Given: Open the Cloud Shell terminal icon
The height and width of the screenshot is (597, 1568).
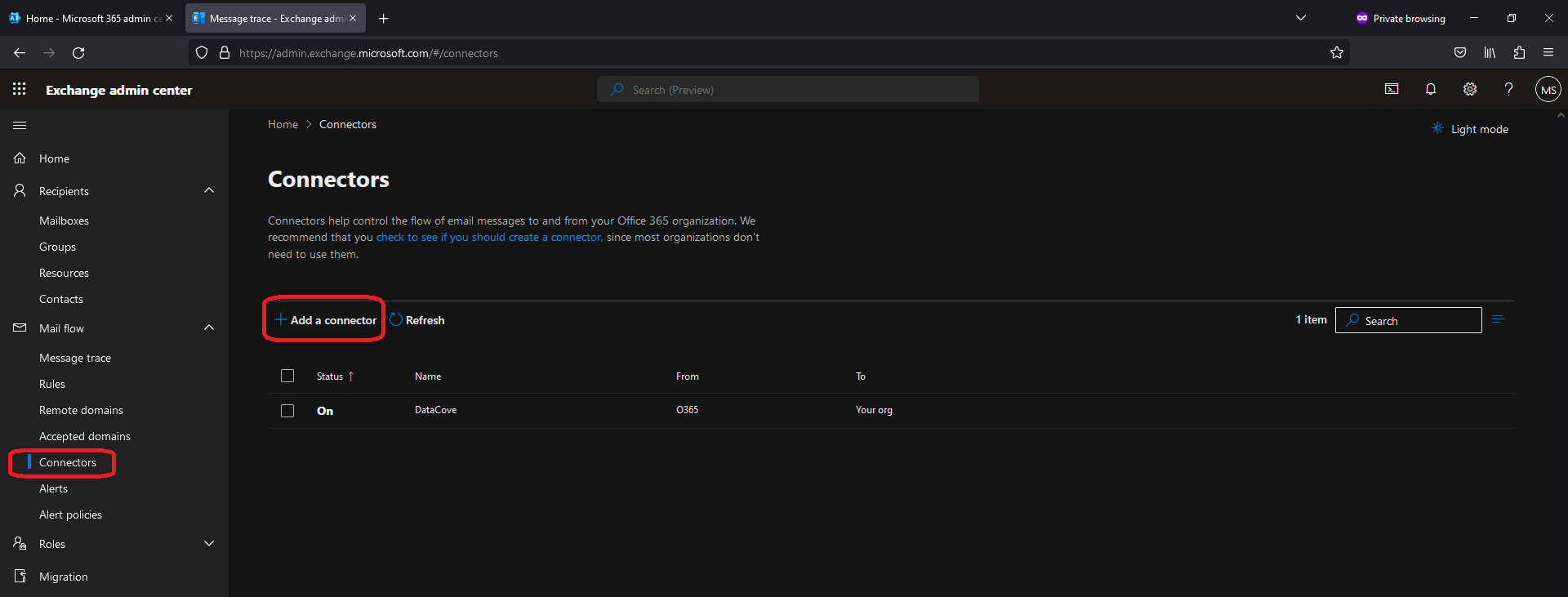Looking at the screenshot, I should coord(1392,89).
